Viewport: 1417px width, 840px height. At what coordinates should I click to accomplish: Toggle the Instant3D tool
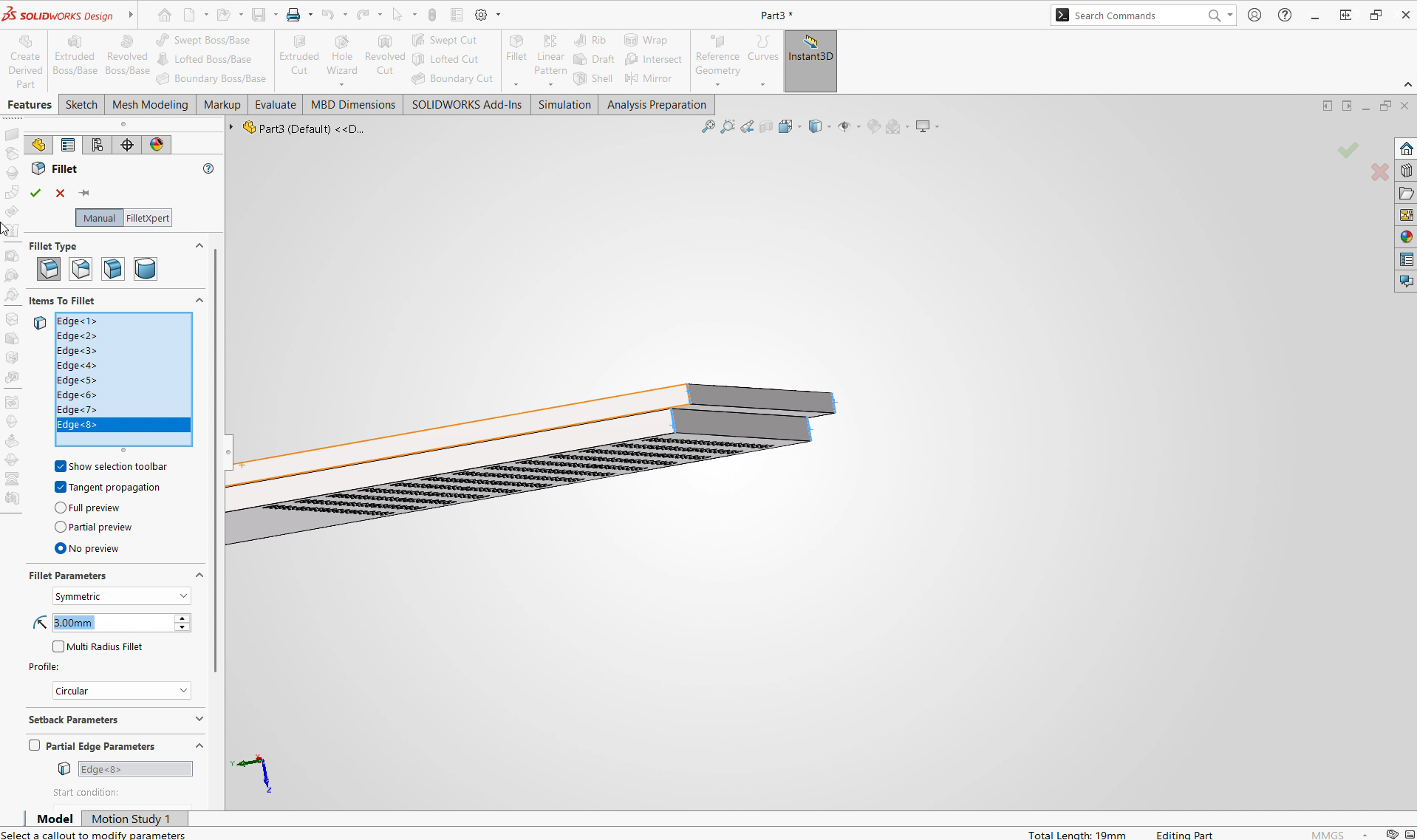810,61
